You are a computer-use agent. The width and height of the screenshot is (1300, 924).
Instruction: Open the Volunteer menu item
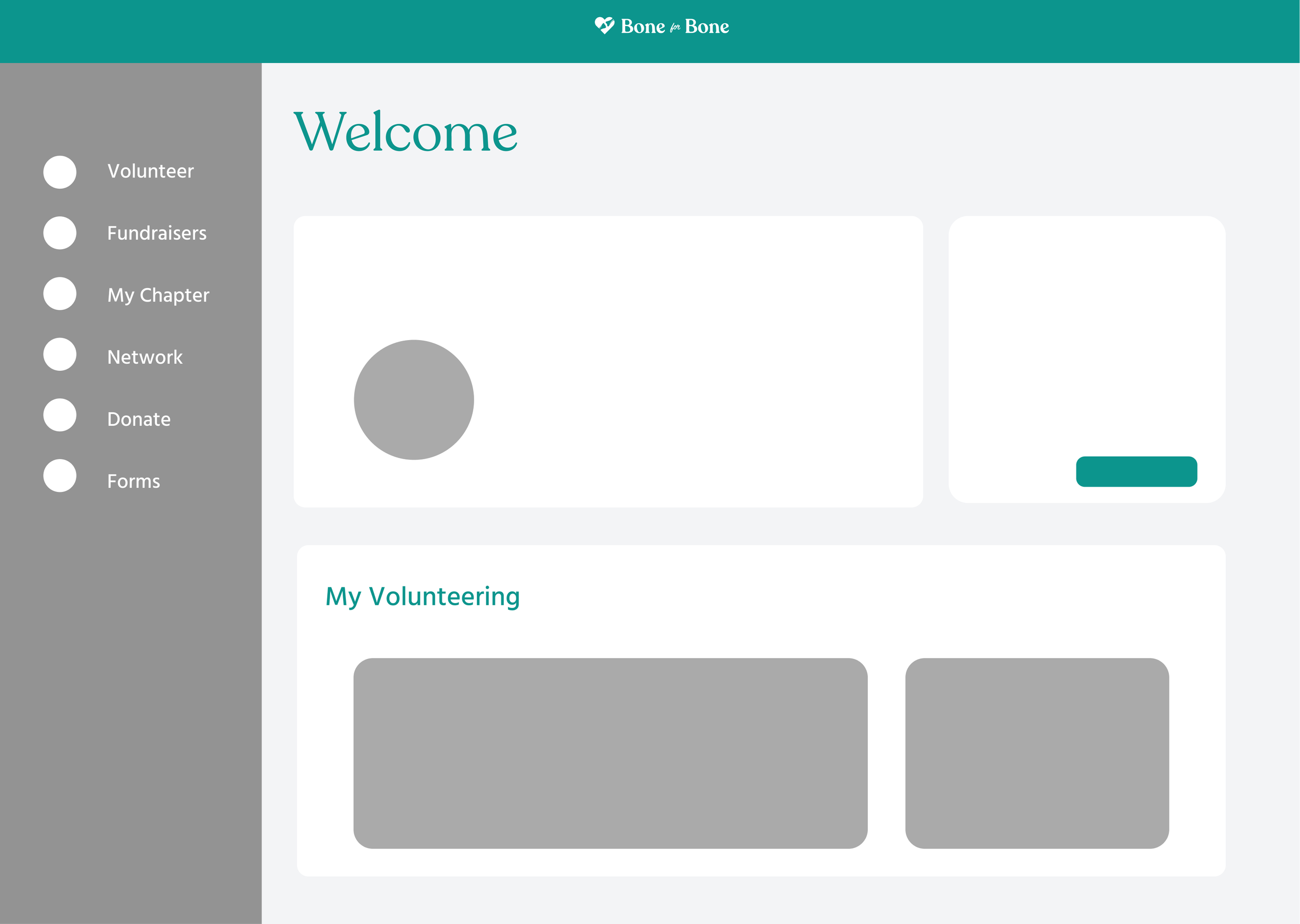150,171
